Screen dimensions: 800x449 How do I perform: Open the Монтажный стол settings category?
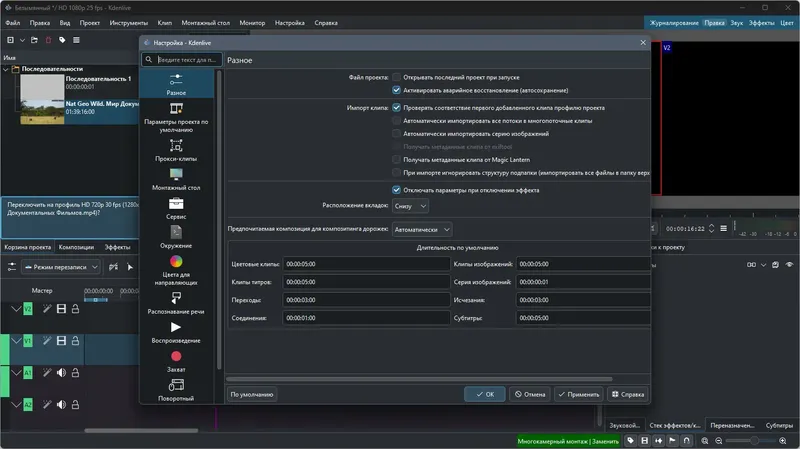click(176, 179)
